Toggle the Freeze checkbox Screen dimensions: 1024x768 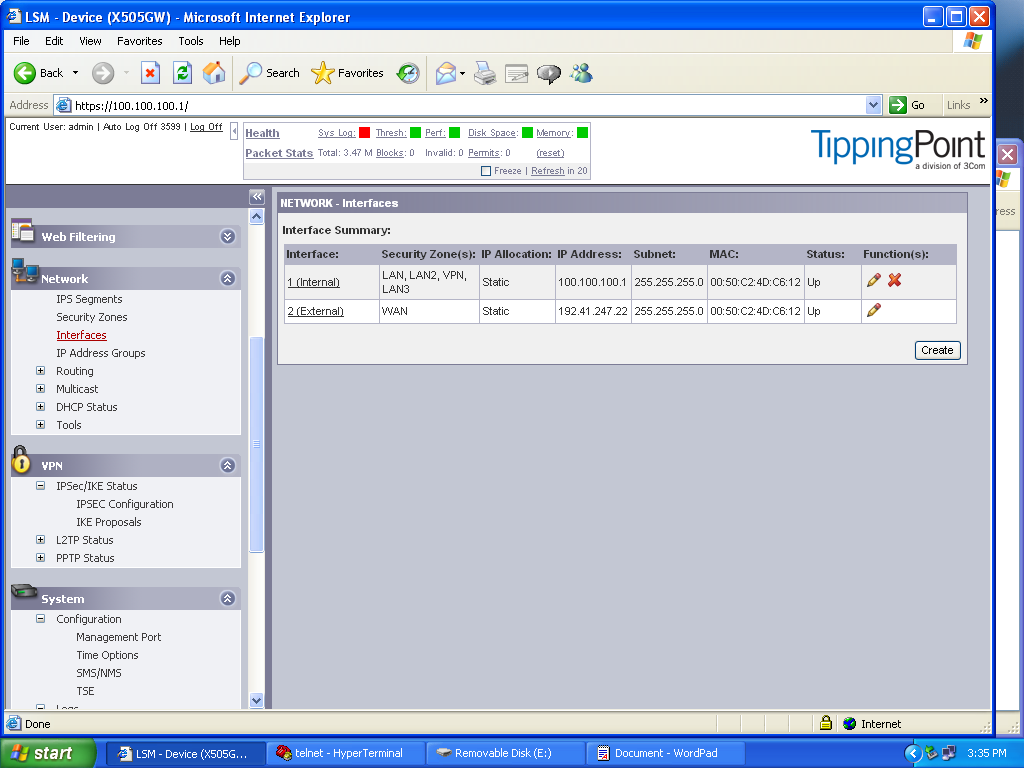486,171
